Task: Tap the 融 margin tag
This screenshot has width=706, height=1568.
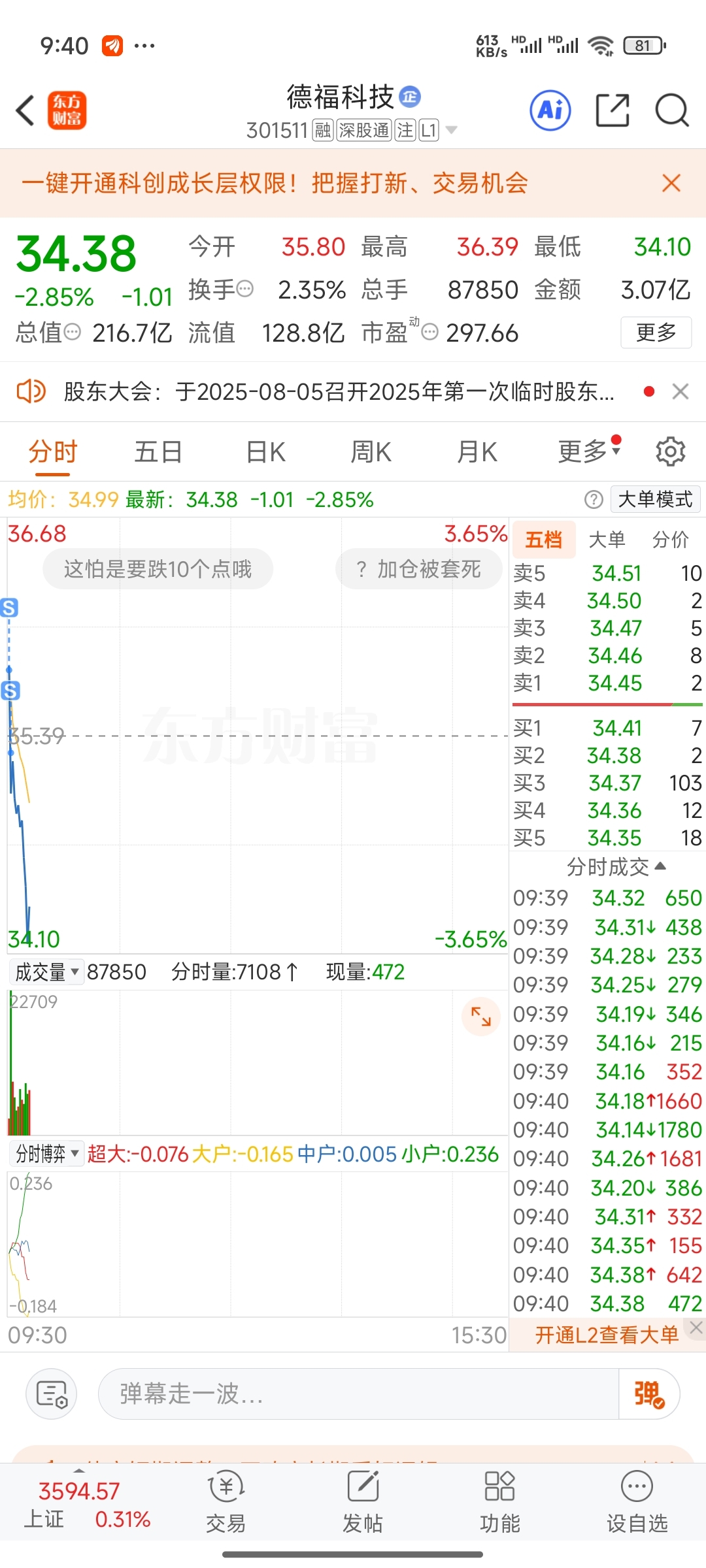Action: (323, 130)
